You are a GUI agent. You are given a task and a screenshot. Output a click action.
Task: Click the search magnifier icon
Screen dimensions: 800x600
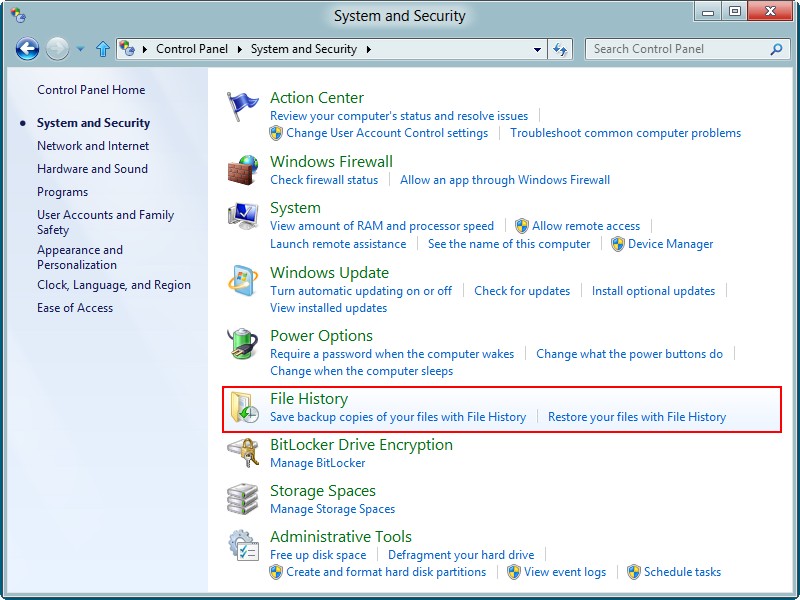pyautogui.click(x=776, y=49)
